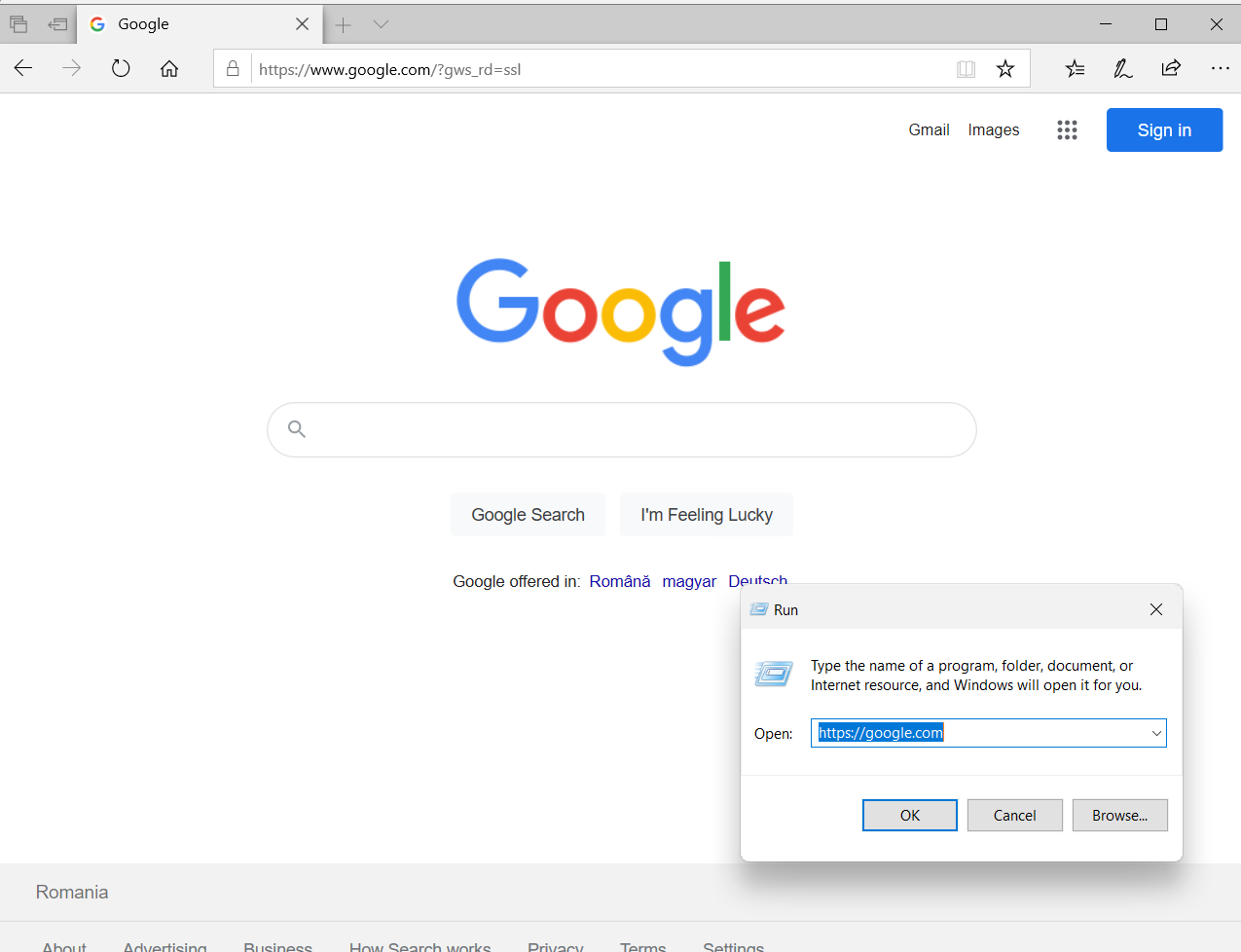Open the Favorites hub
The width and height of the screenshot is (1241, 952).
pos(1075,68)
